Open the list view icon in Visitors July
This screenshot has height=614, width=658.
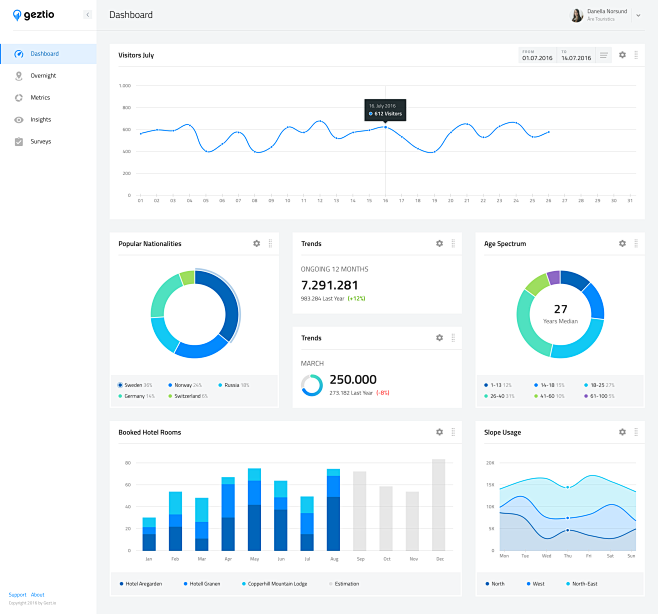coord(603,55)
